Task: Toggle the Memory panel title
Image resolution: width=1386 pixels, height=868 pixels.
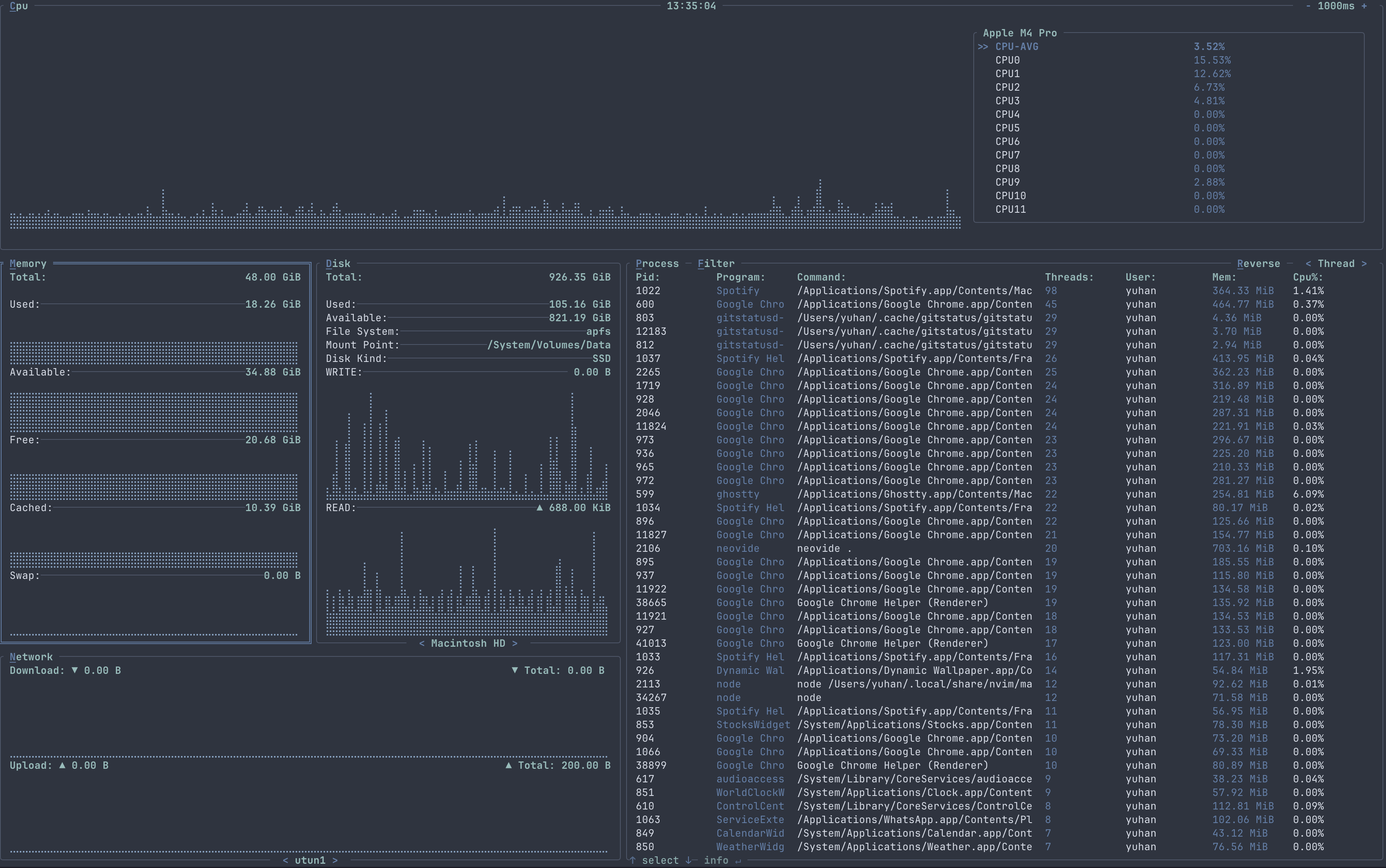Action: [28, 263]
